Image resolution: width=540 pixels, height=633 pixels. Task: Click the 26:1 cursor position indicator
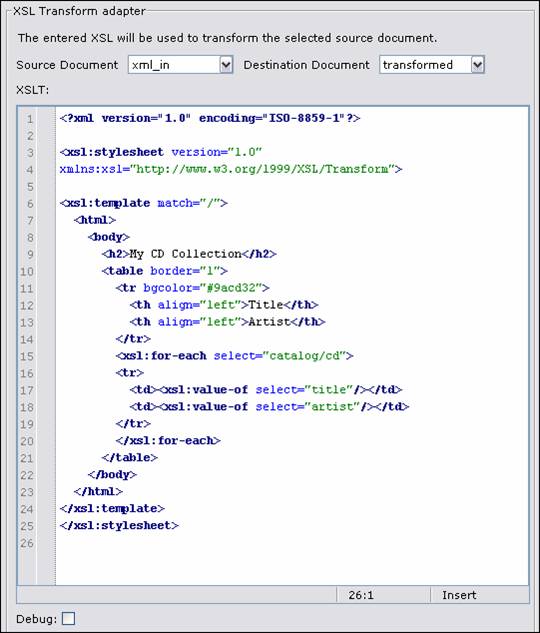coord(361,595)
